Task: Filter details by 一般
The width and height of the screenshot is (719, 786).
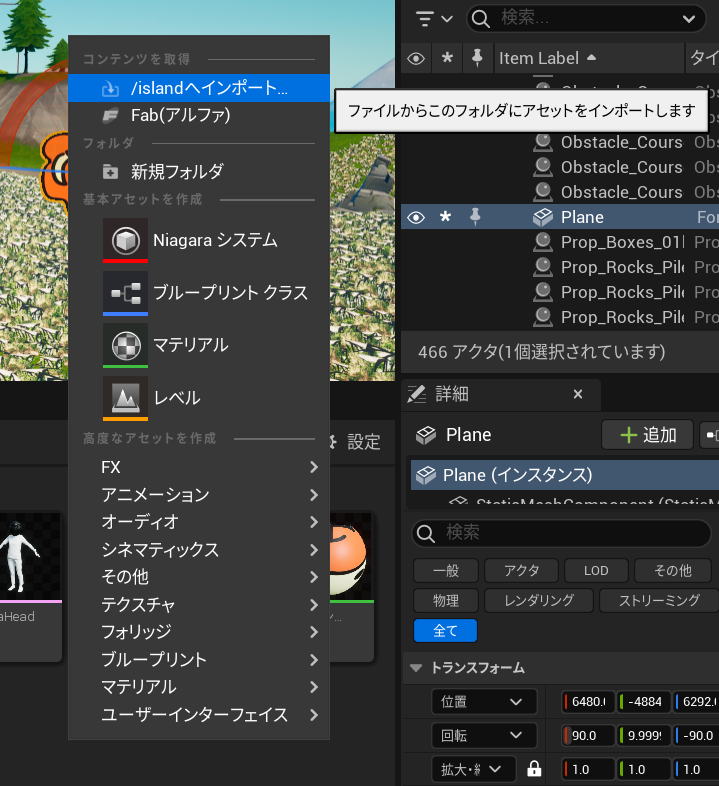Action: (446, 570)
